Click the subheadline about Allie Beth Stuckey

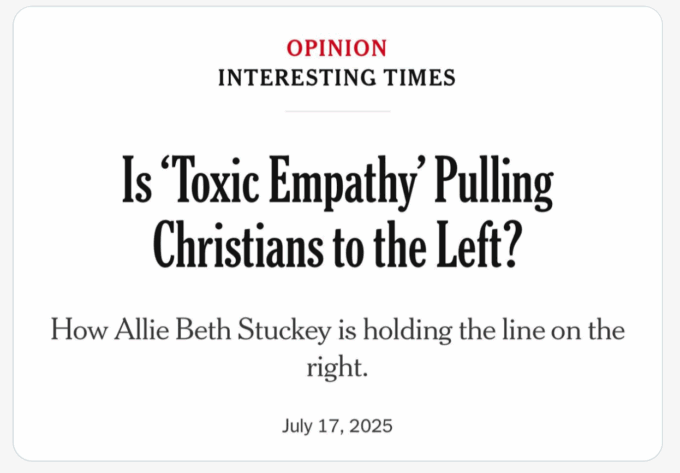coord(337,348)
